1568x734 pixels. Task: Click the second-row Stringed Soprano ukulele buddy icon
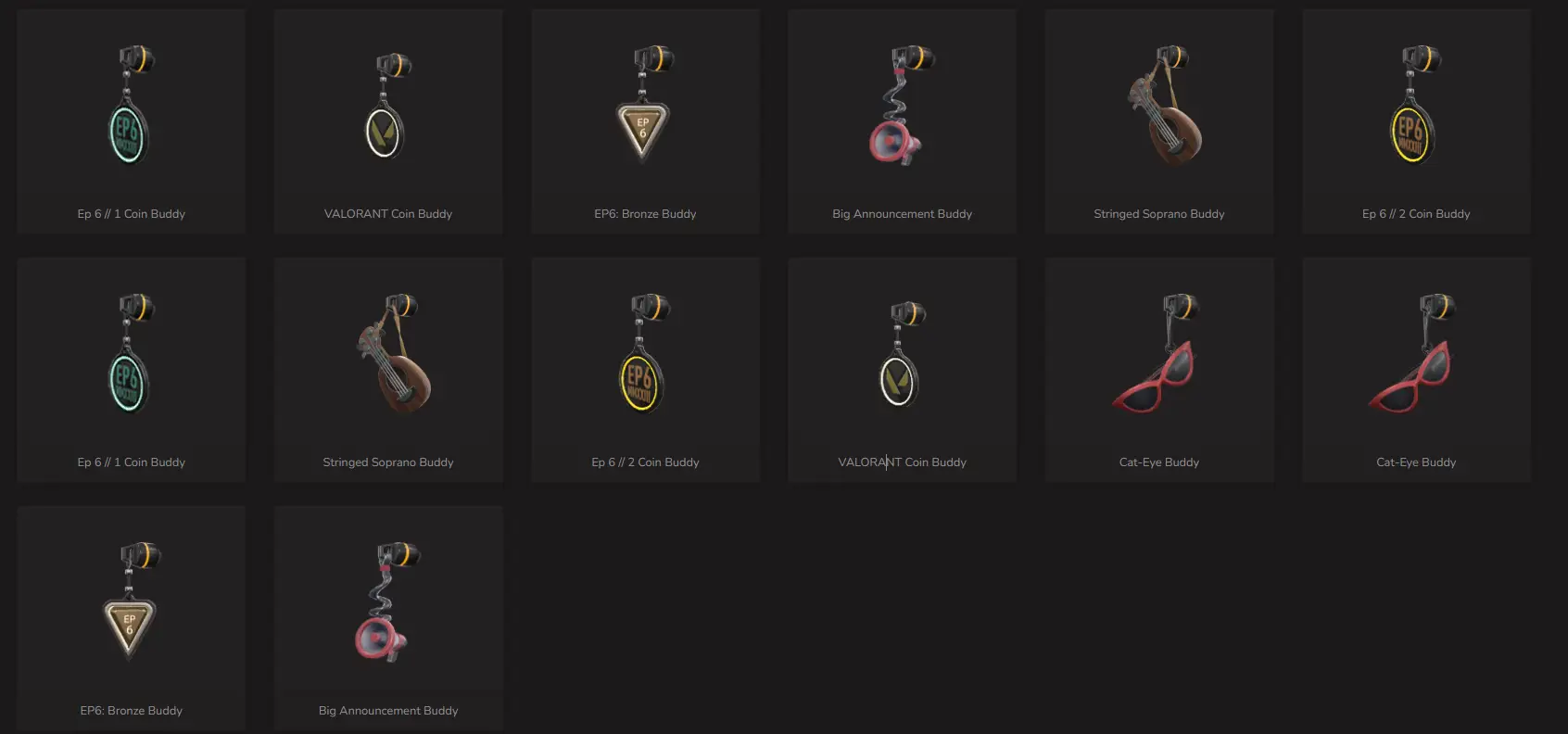click(x=394, y=353)
